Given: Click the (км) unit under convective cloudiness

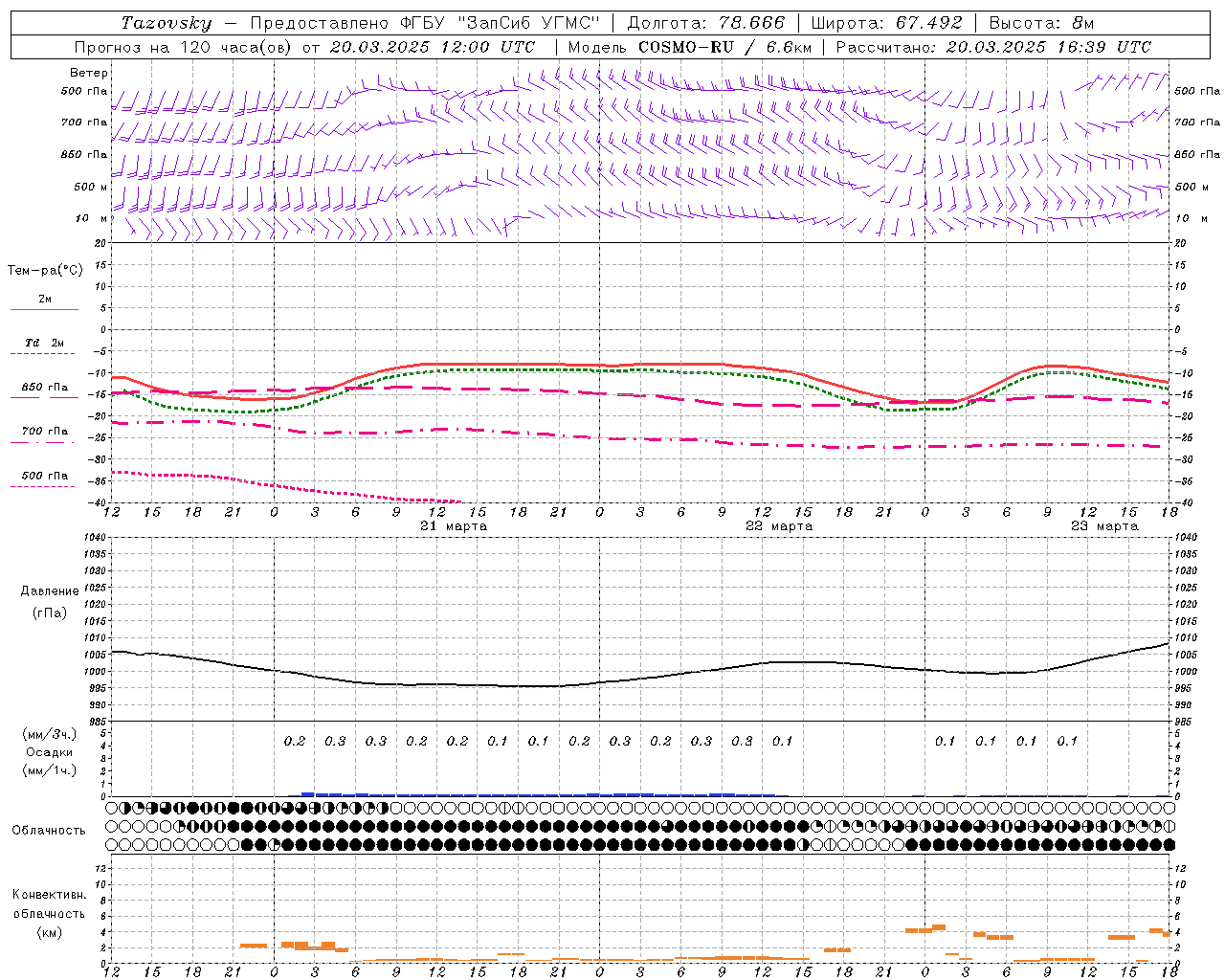Looking at the screenshot, I should click(50, 932).
